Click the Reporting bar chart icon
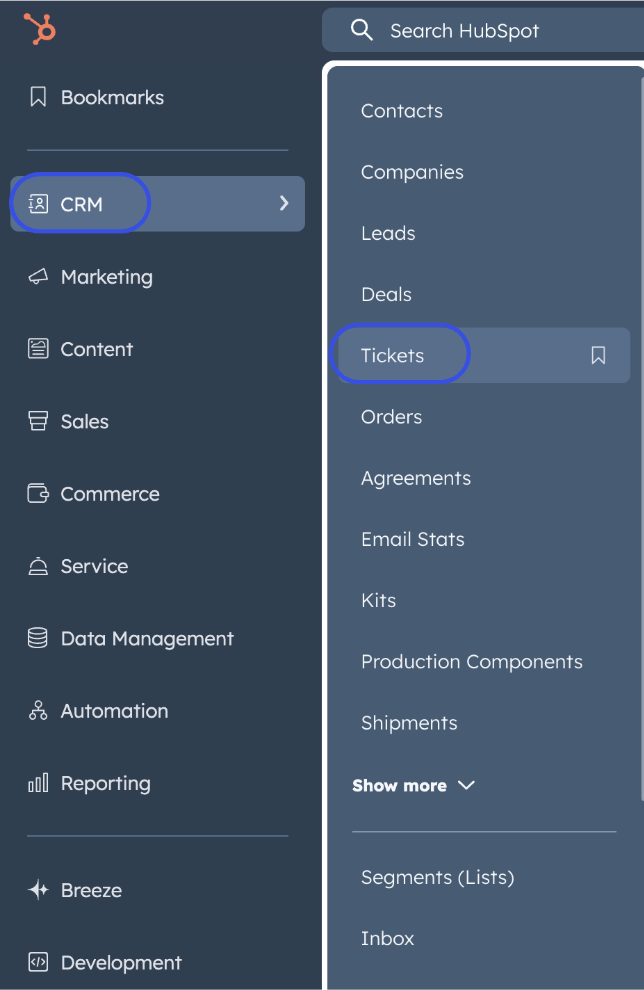644x990 pixels. pos(38,783)
